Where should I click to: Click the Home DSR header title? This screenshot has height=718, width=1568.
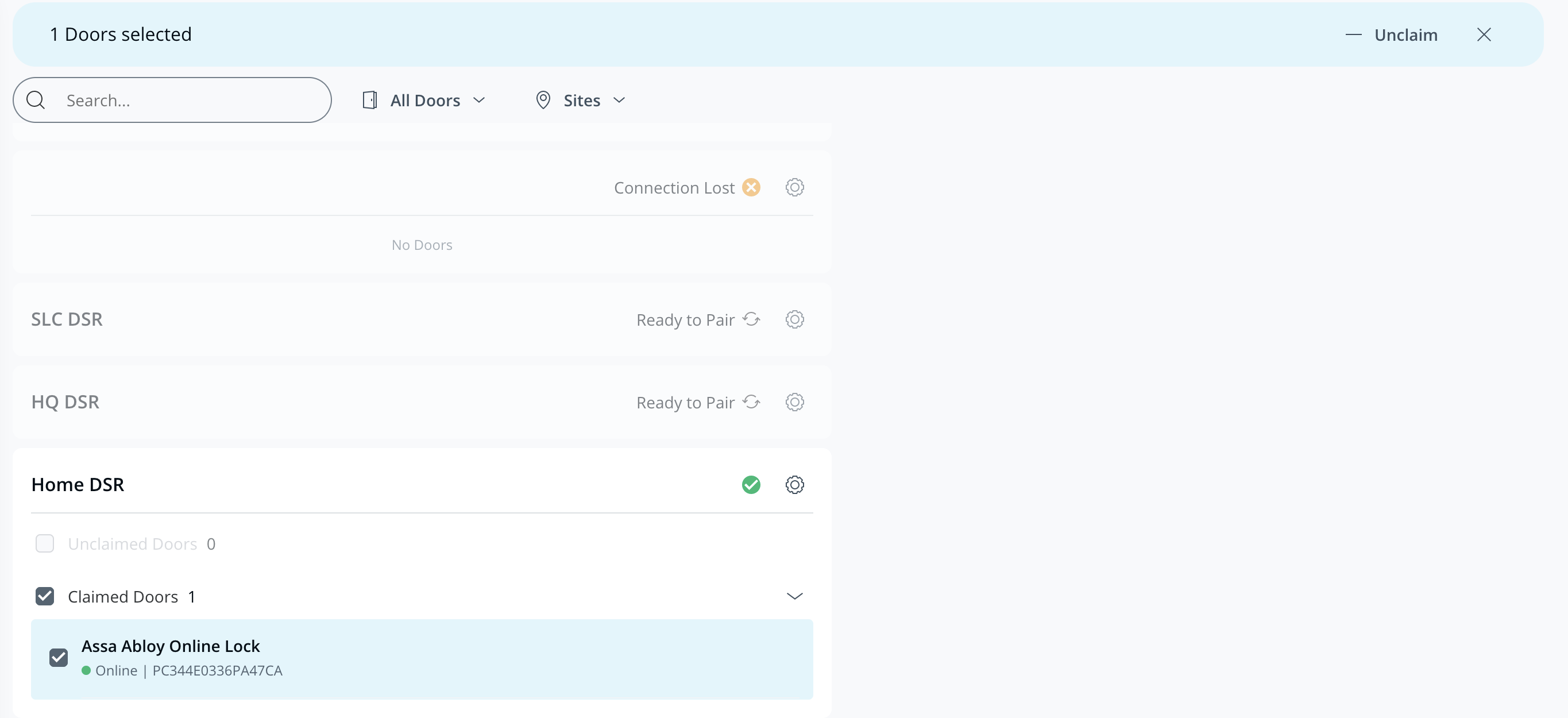(x=78, y=485)
